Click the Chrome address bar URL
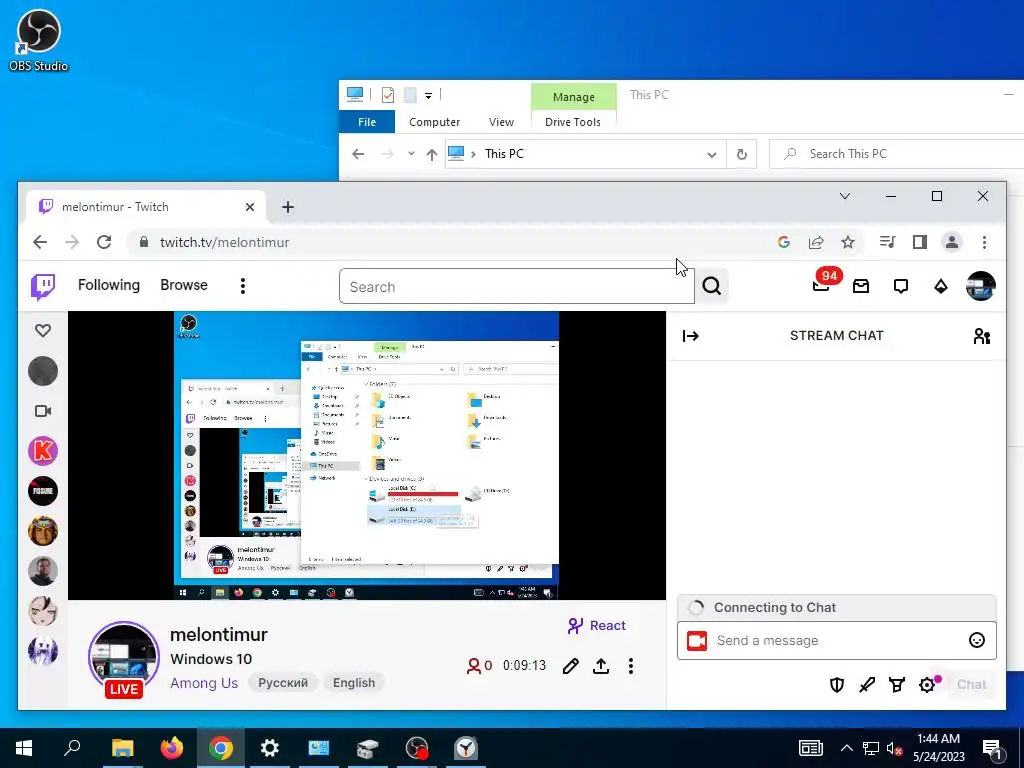This screenshot has height=768, width=1024. pyautogui.click(x=225, y=242)
